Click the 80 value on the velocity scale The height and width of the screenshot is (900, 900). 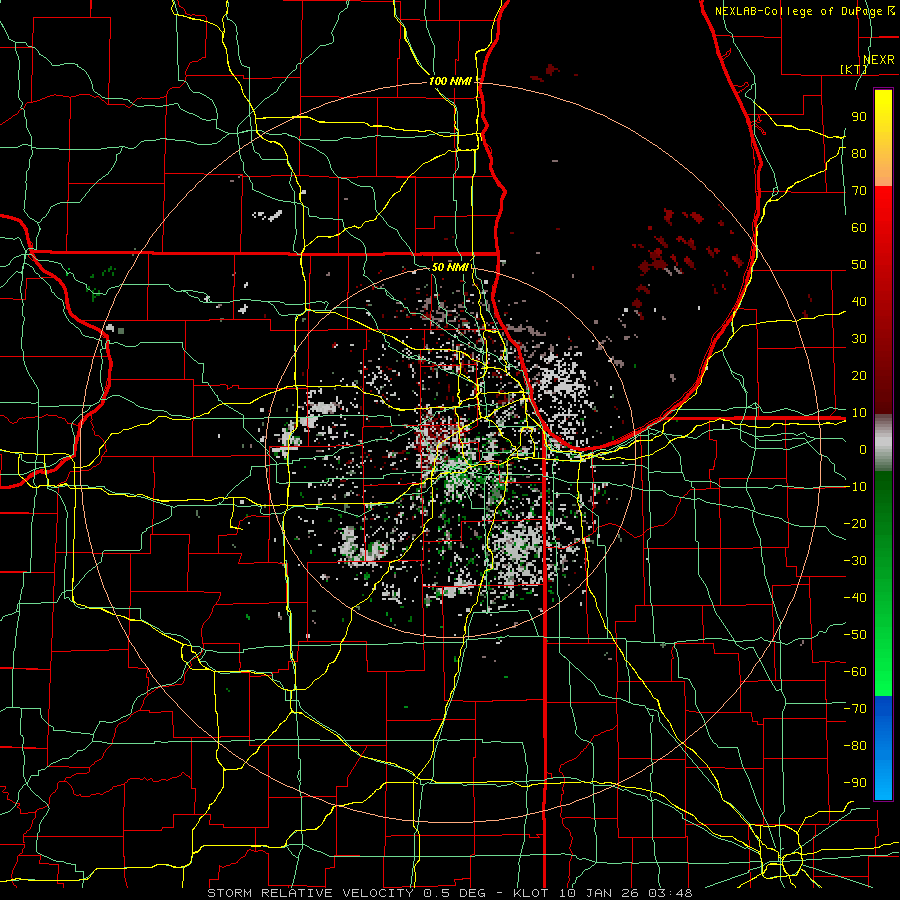click(x=859, y=153)
